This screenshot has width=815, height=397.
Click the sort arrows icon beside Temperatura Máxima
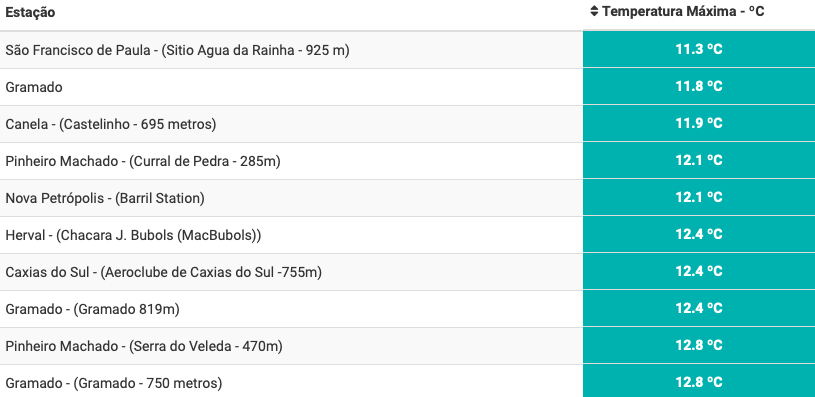[x=595, y=11]
